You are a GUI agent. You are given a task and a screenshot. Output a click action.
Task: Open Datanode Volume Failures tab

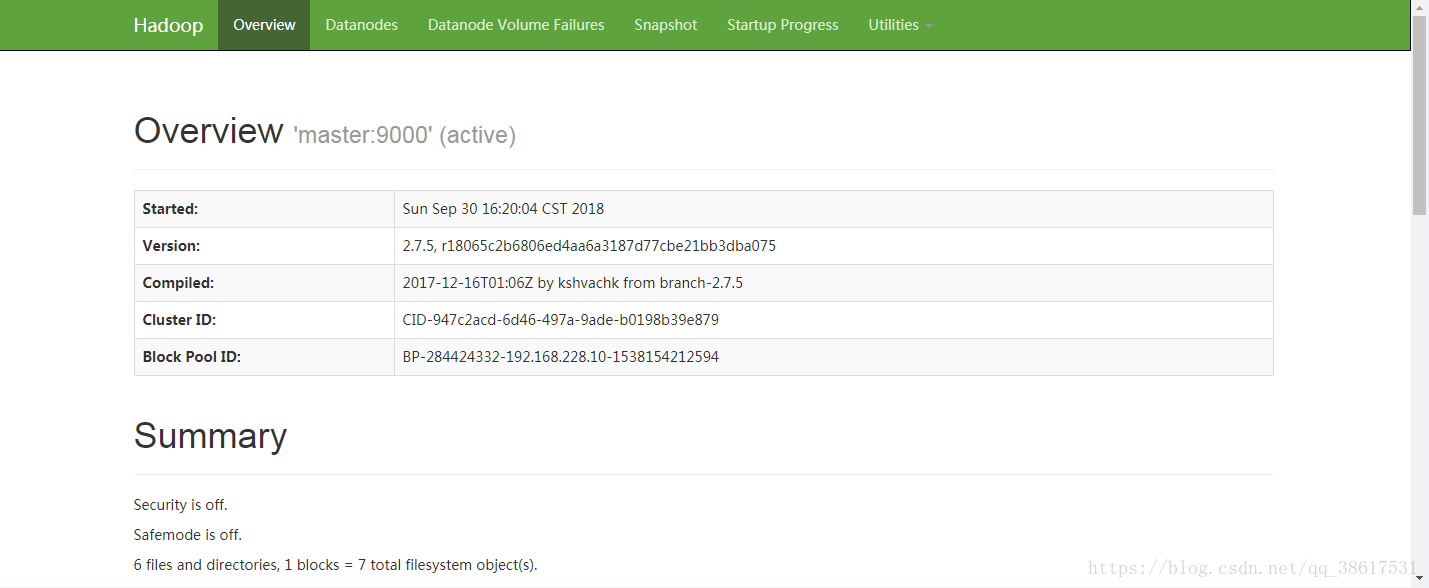pos(516,25)
